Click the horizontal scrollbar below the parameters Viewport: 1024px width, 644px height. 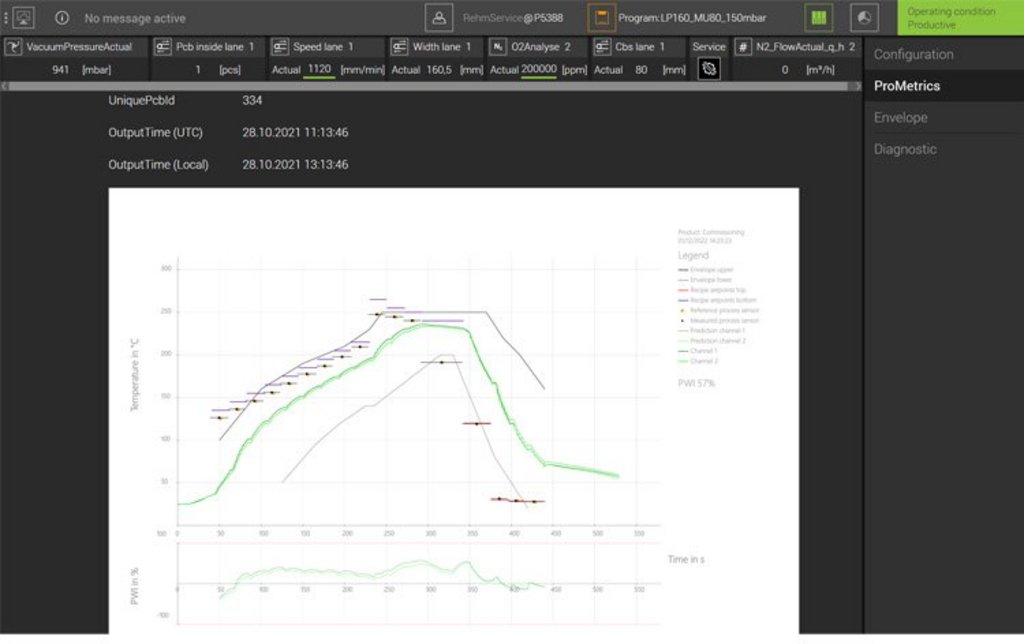pyautogui.click(x=430, y=86)
